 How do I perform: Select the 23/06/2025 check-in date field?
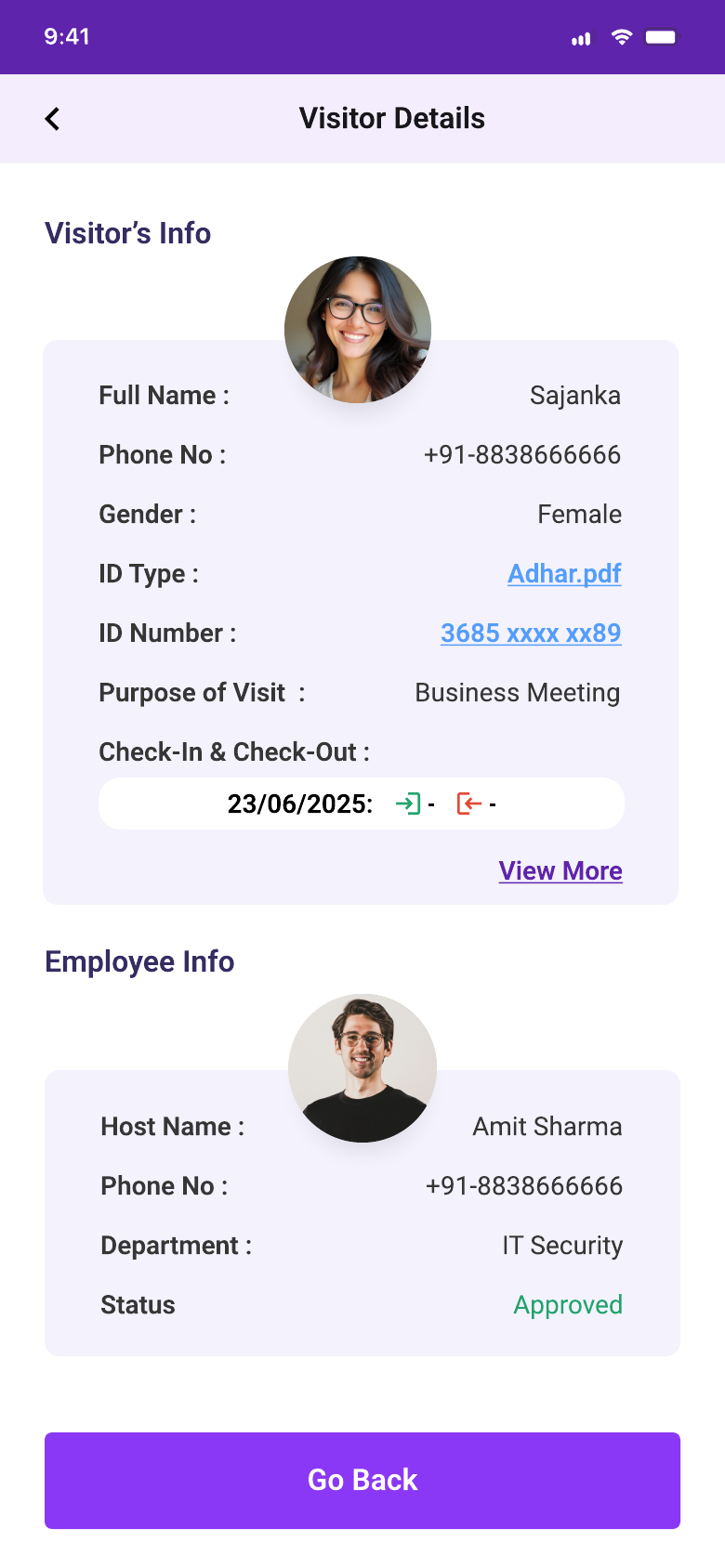point(362,804)
